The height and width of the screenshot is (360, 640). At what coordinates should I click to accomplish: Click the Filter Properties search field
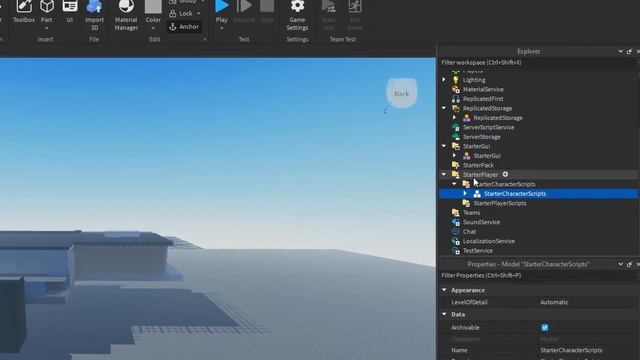point(538,276)
